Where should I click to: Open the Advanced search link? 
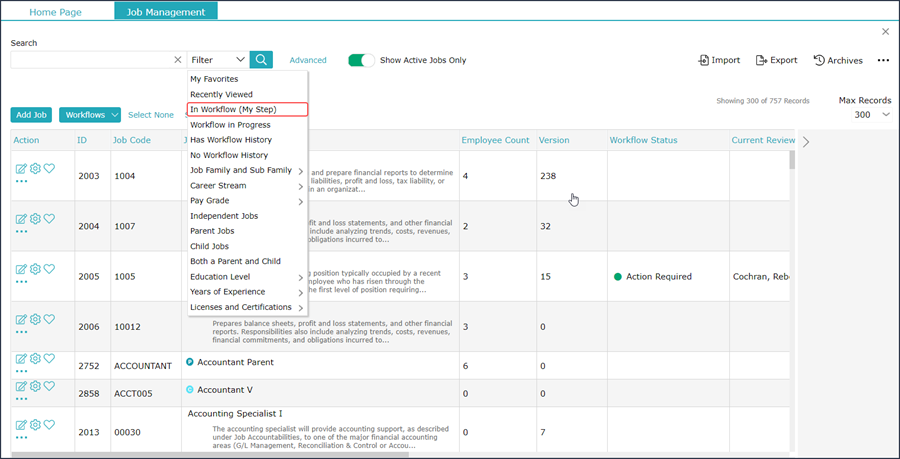308,60
